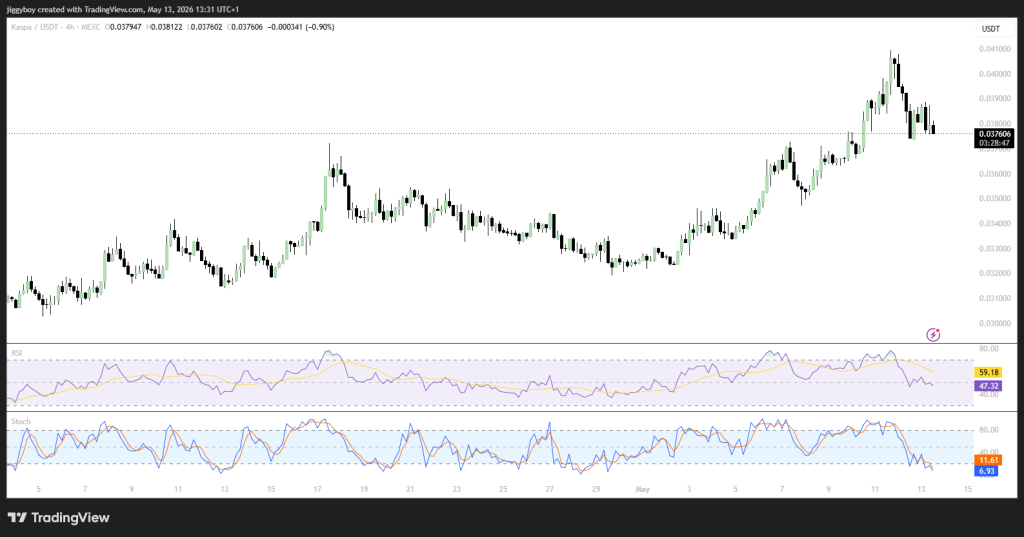
Task: Click the open value 0.037947
Action: (x=123, y=27)
